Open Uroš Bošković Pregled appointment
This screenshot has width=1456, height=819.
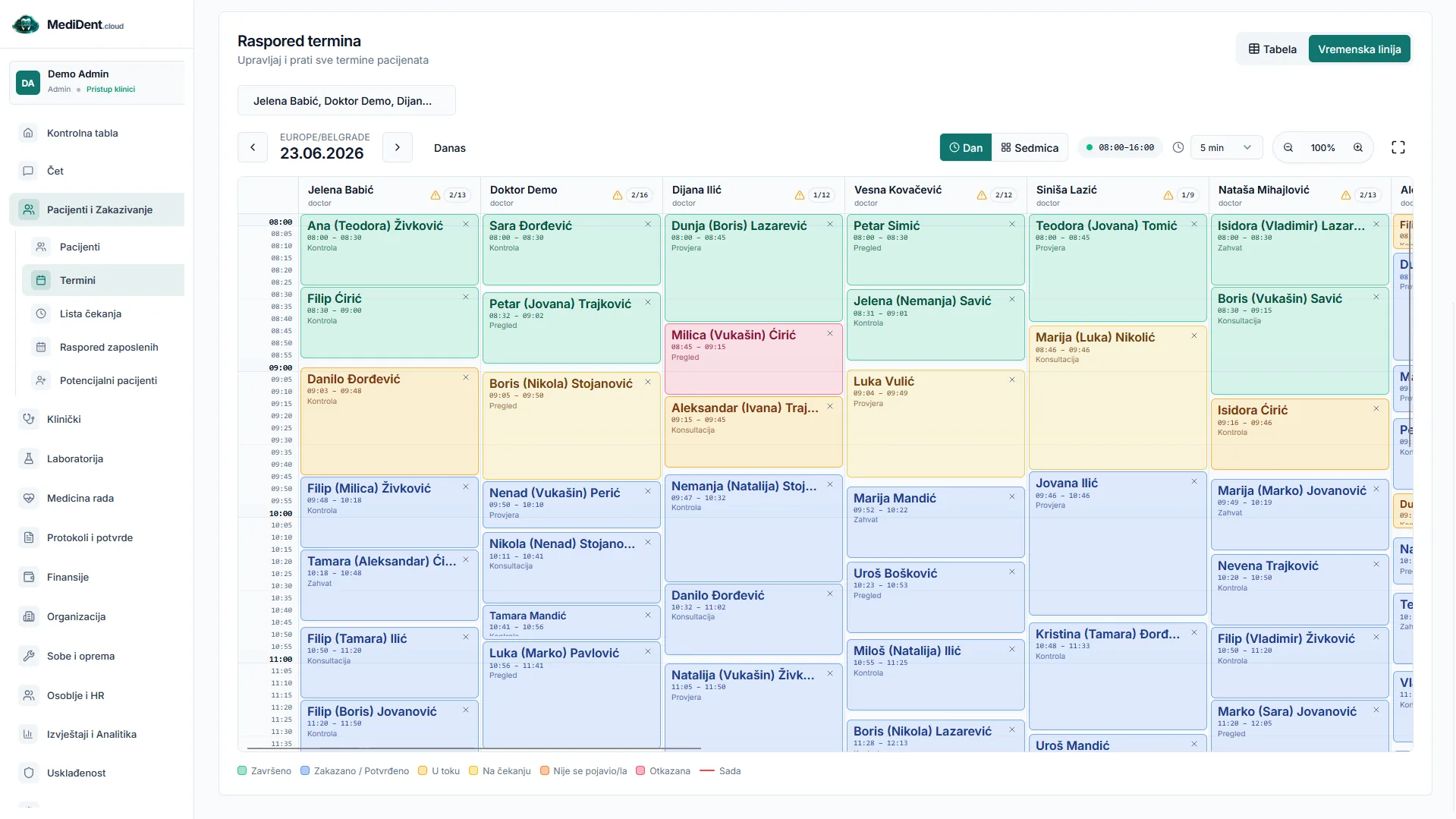(936, 597)
